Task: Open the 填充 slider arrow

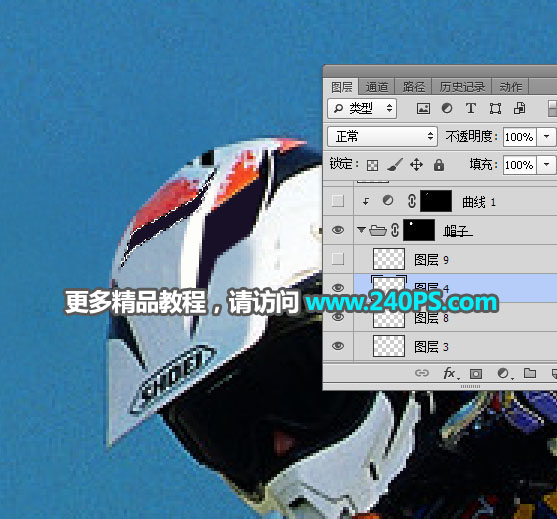Action: point(546,165)
